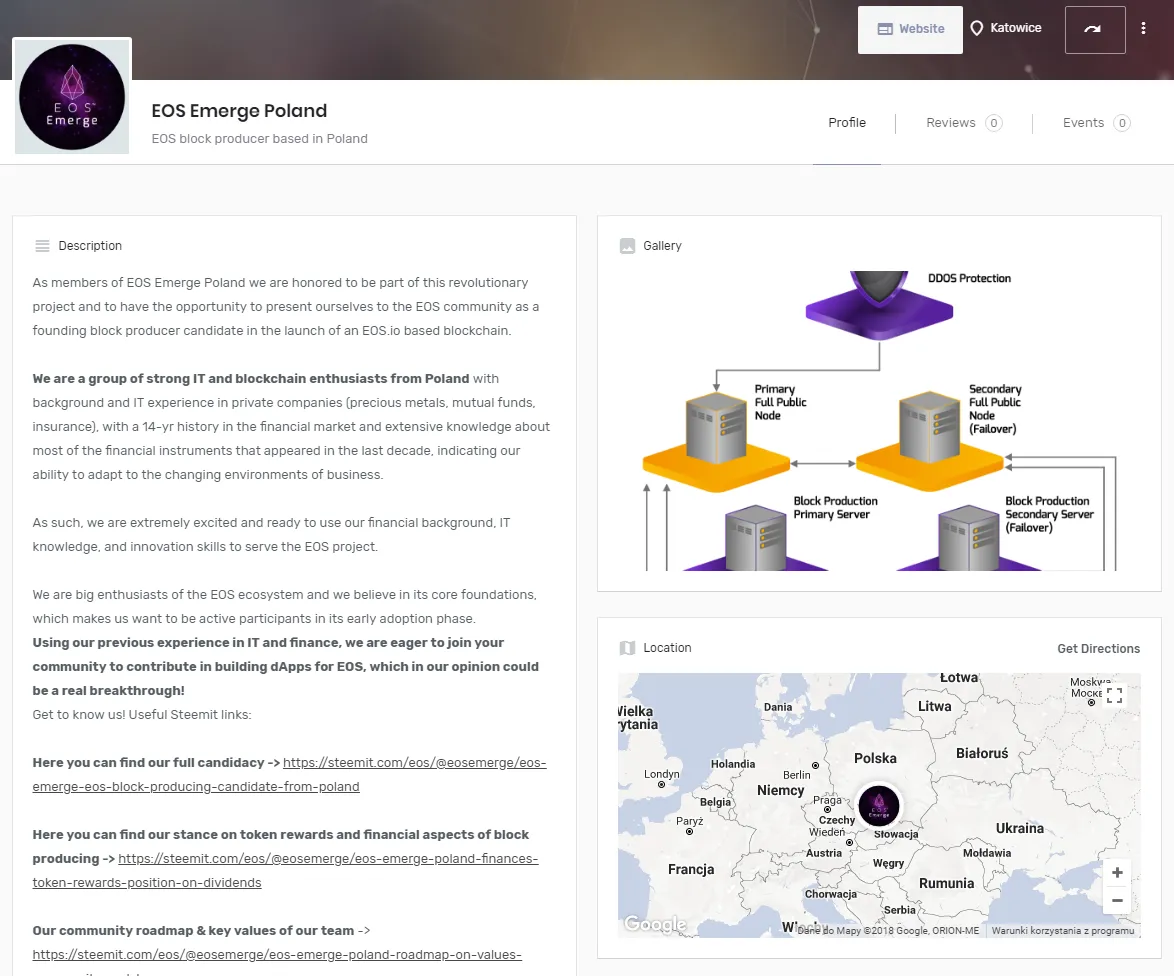Open map terms 'Warunki korzystania z programu'
This screenshot has height=976, width=1174.
tap(1062, 930)
